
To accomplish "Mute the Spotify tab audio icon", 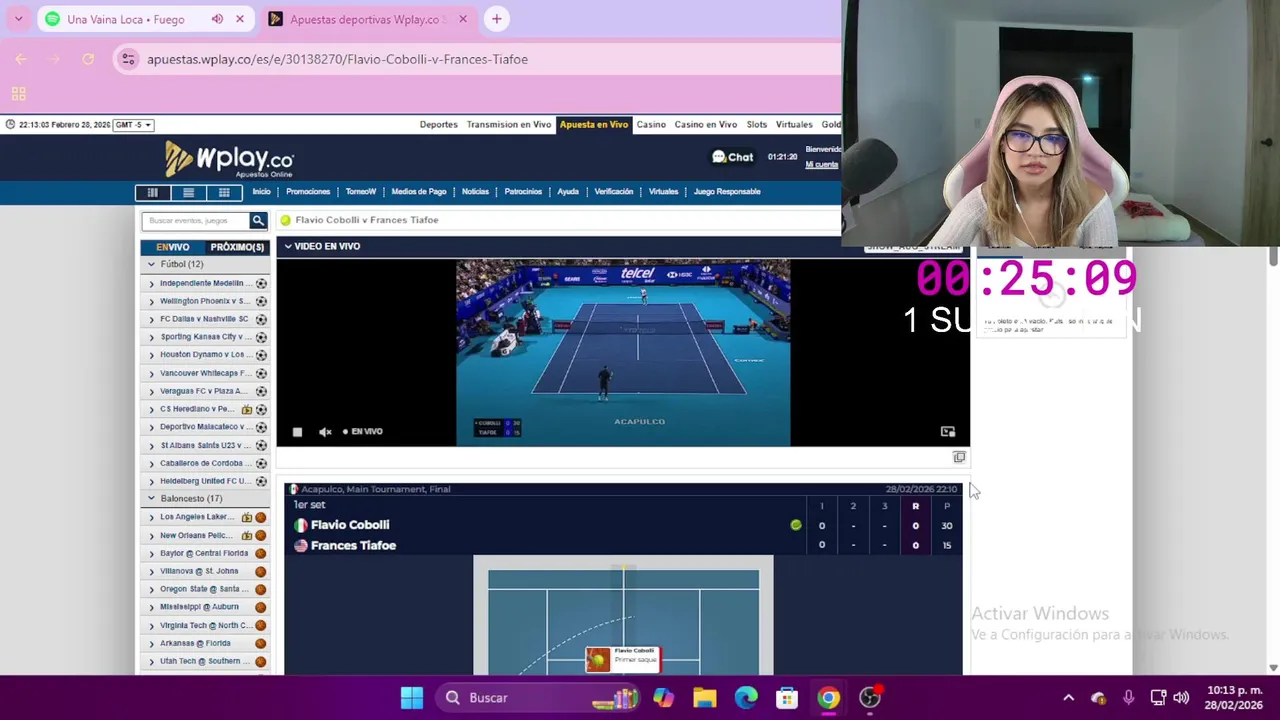I will click(217, 19).
